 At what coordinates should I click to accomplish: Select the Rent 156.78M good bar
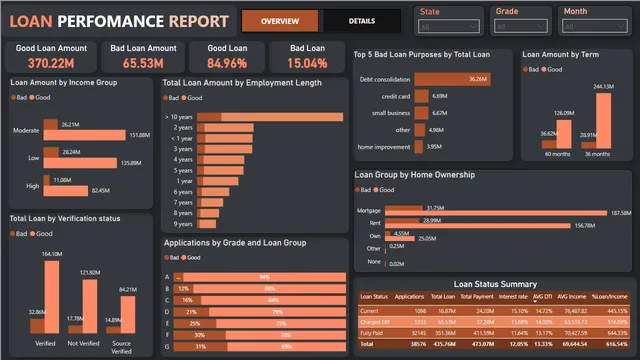click(478, 226)
